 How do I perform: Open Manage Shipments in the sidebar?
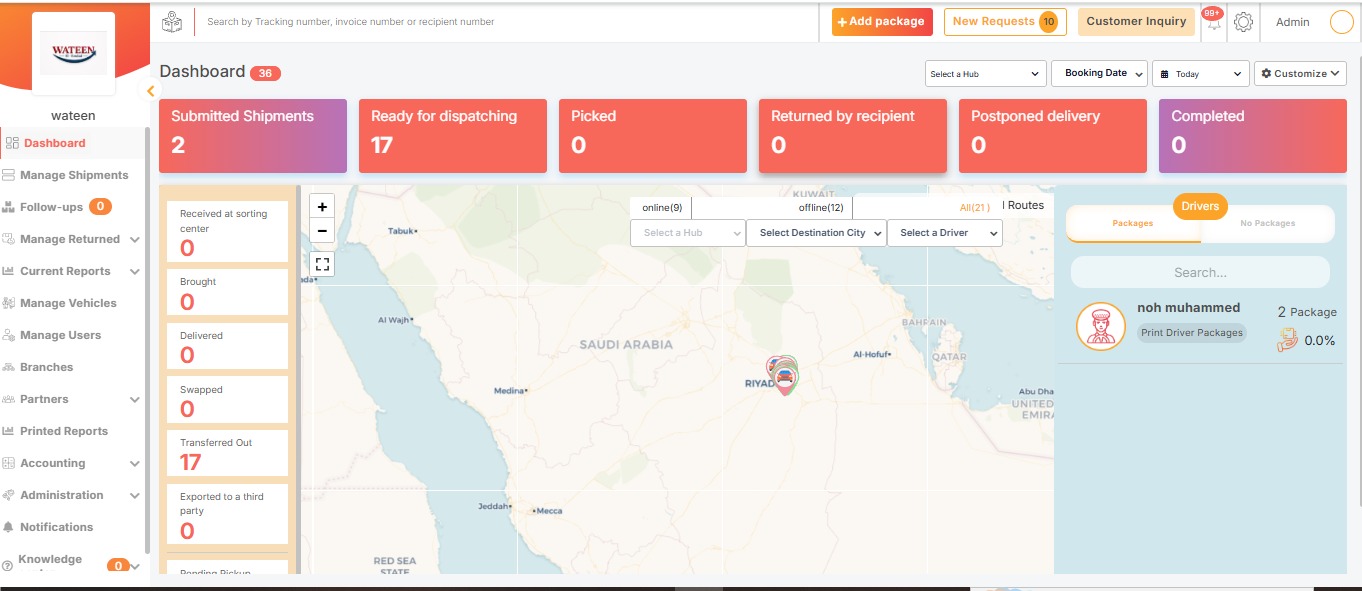point(74,175)
